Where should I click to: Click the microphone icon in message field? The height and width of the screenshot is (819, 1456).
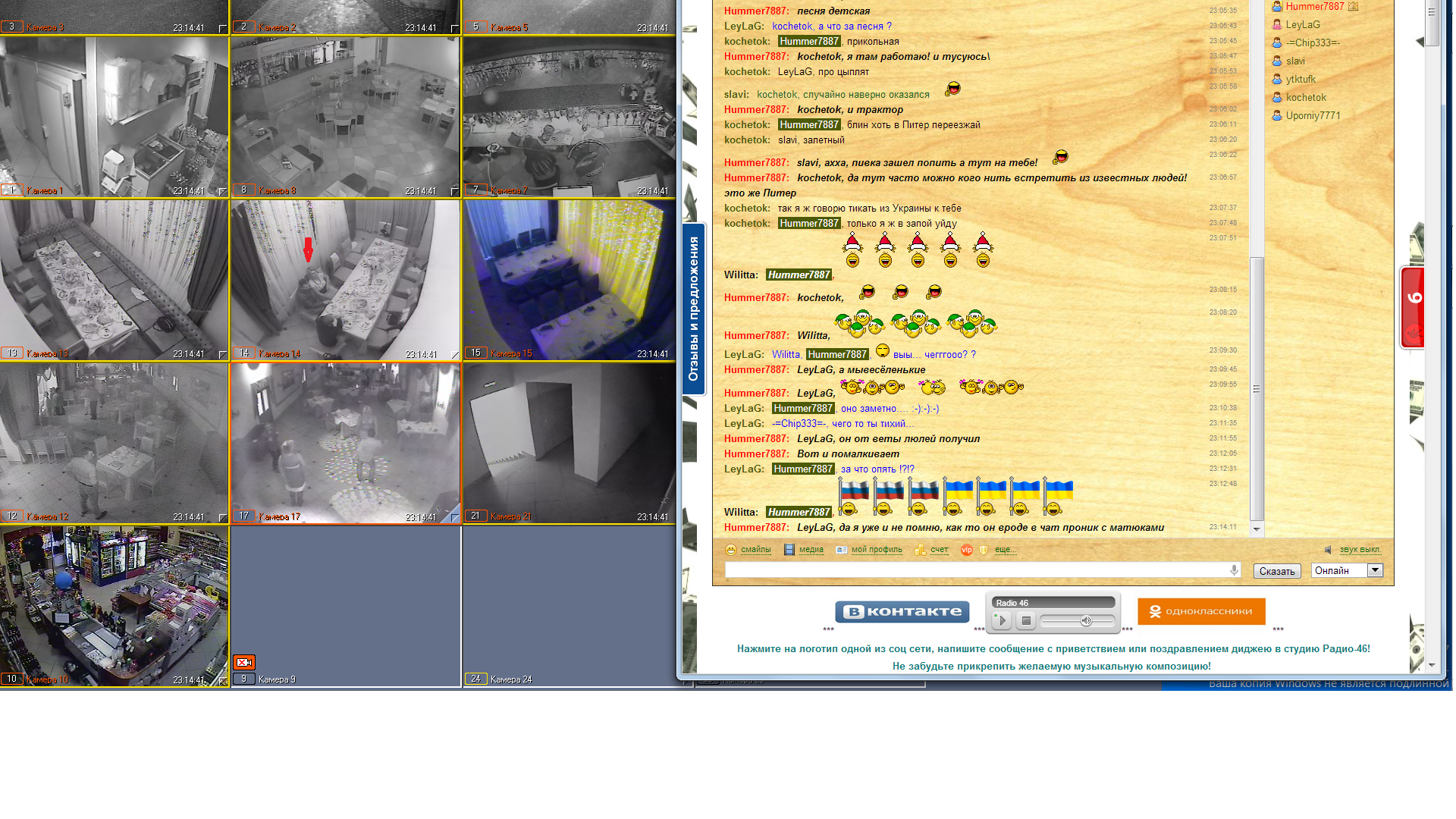click(1234, 570)
